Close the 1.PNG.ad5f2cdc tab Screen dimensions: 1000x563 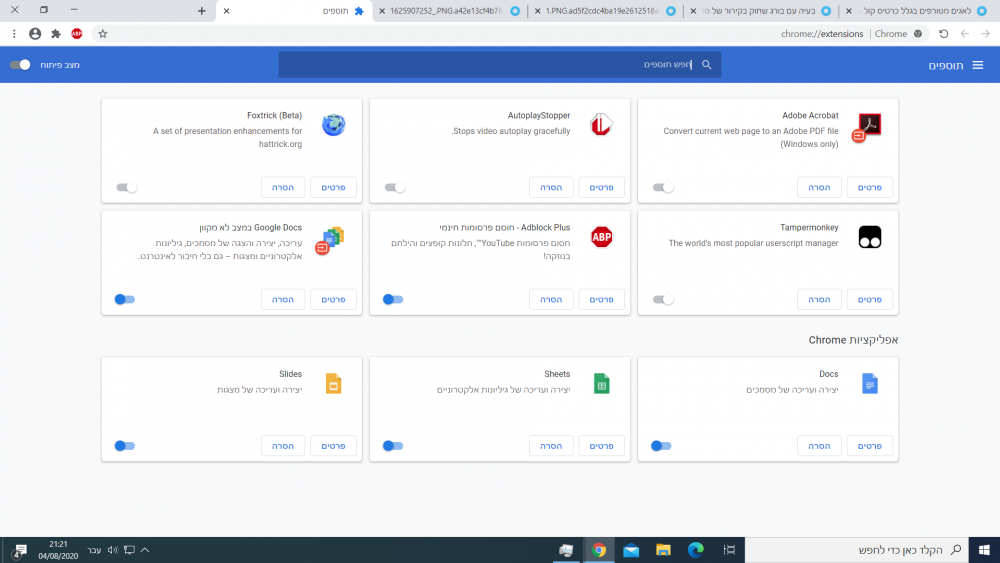(x=538, y=11)
